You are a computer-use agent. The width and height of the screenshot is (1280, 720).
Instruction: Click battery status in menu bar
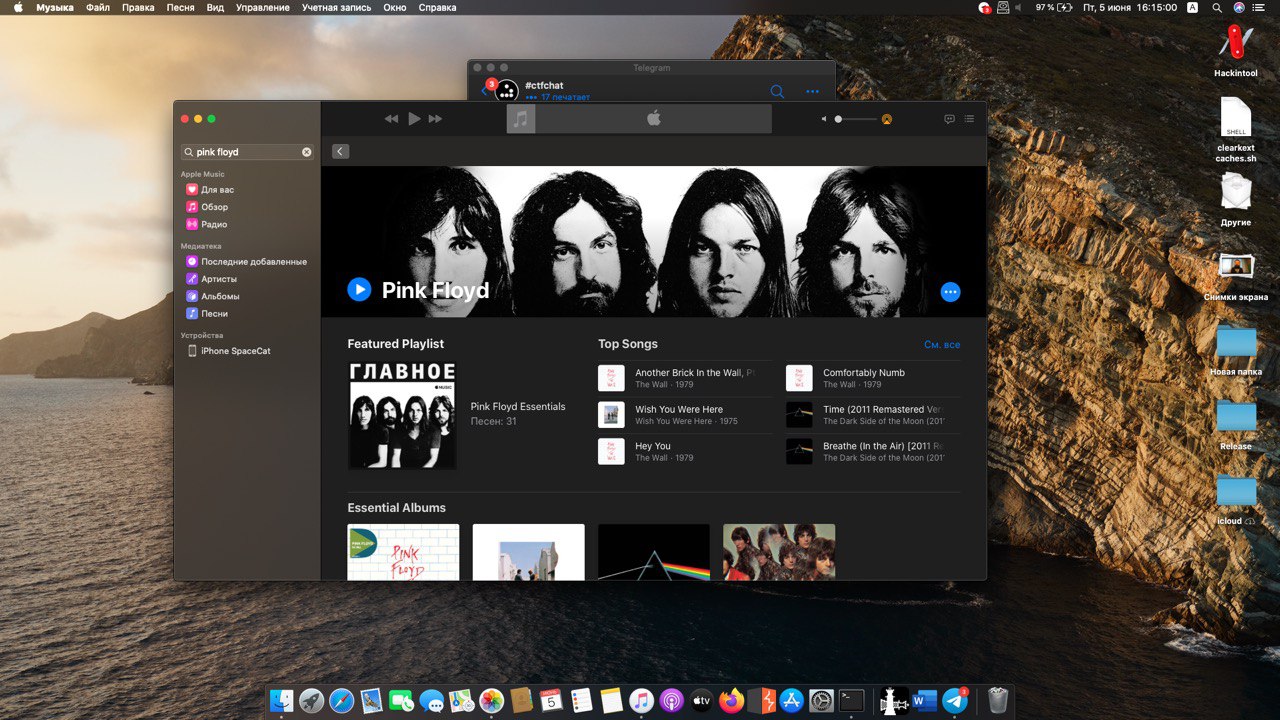pyautogui.click(x=1053, y=7)
